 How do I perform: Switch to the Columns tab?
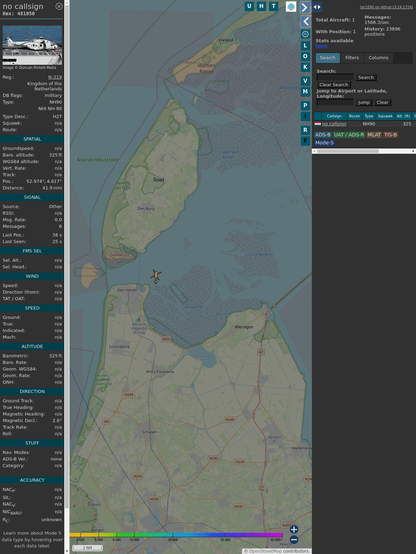[378, 58]
